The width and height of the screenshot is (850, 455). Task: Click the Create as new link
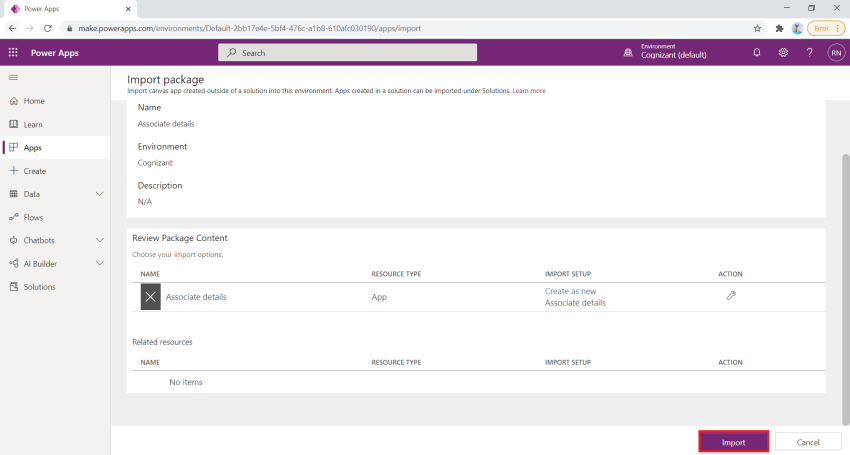pyautogui.click(x=570, y=291)
